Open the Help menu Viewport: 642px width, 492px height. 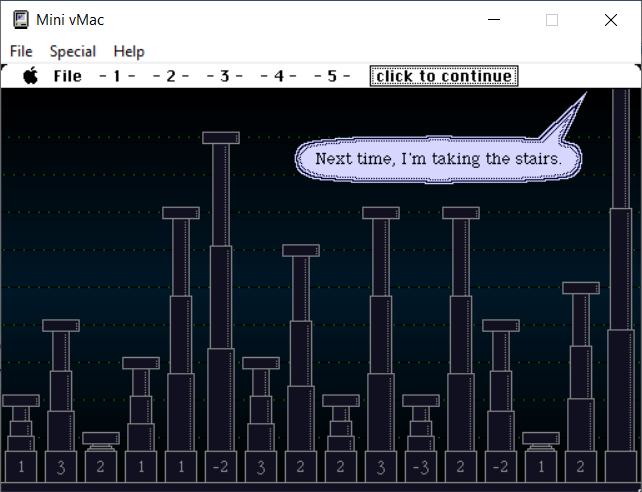coord(129,52)
